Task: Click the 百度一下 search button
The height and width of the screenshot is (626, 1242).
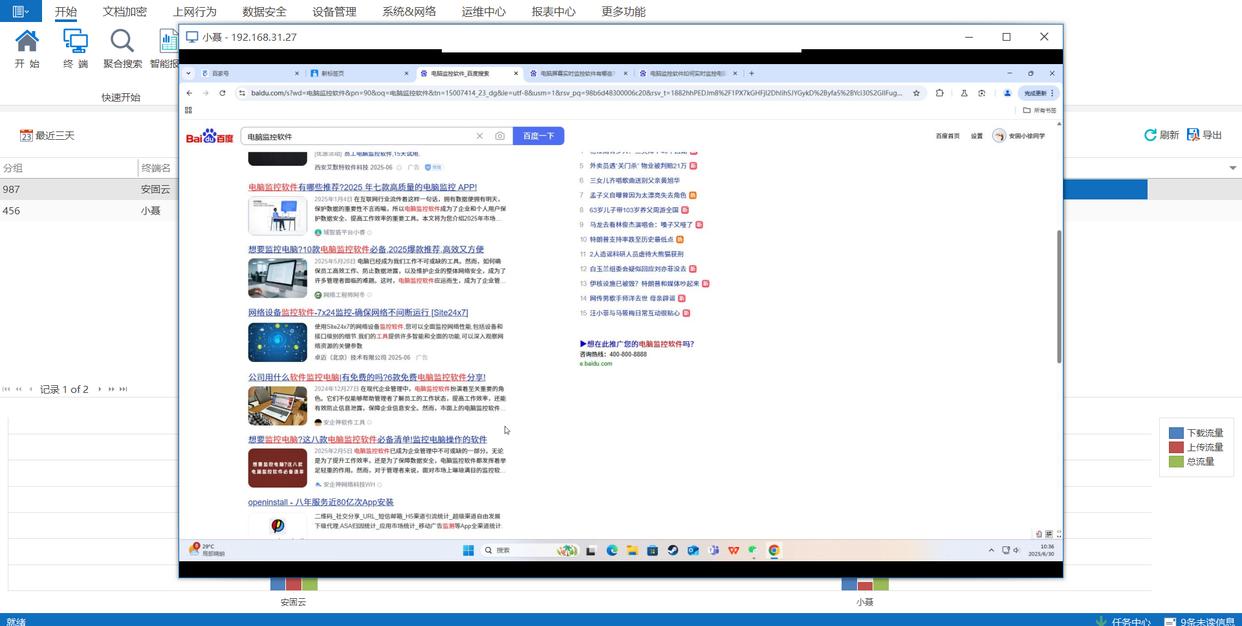Action: click(538, 136)
